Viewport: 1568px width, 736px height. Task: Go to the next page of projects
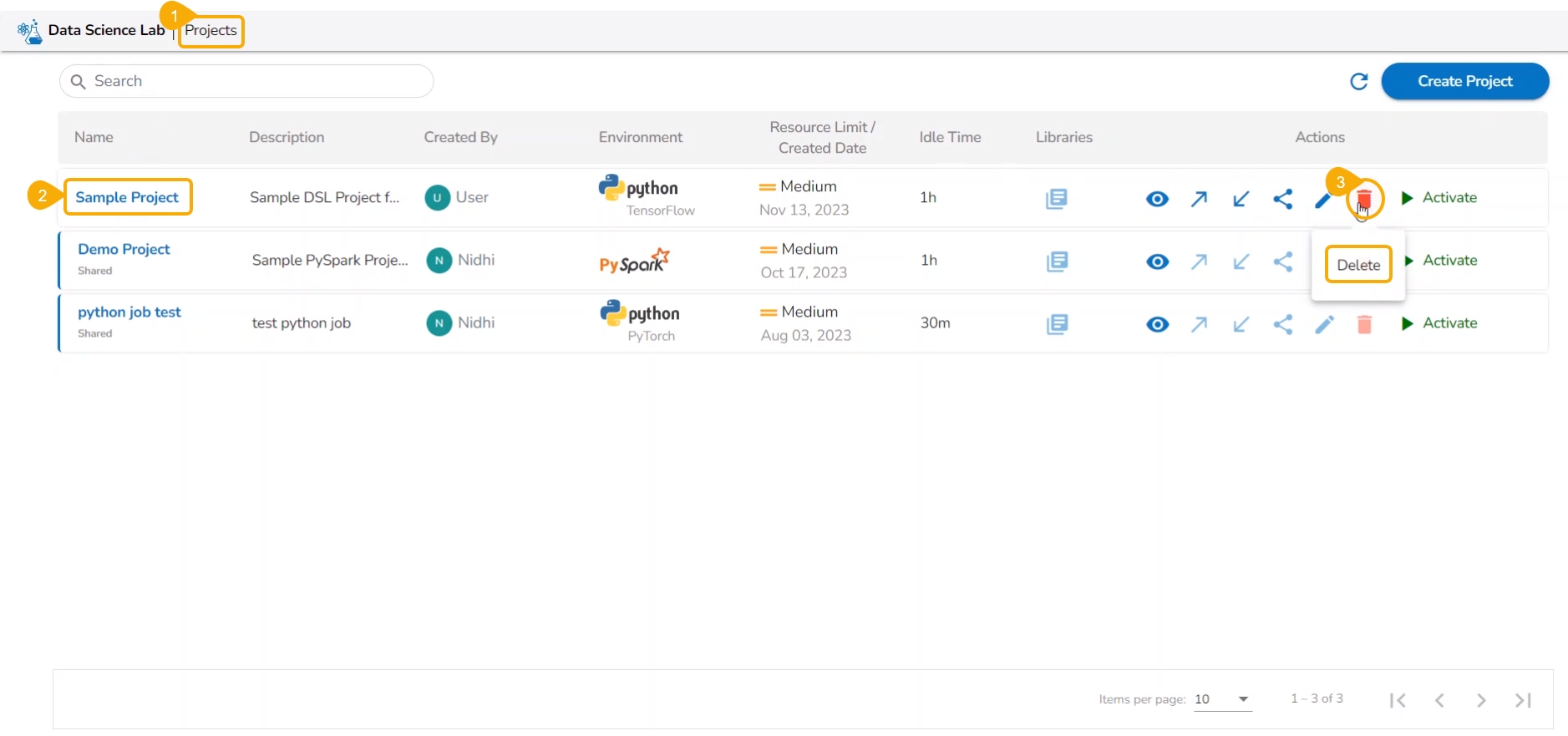tap(1481, 700)
